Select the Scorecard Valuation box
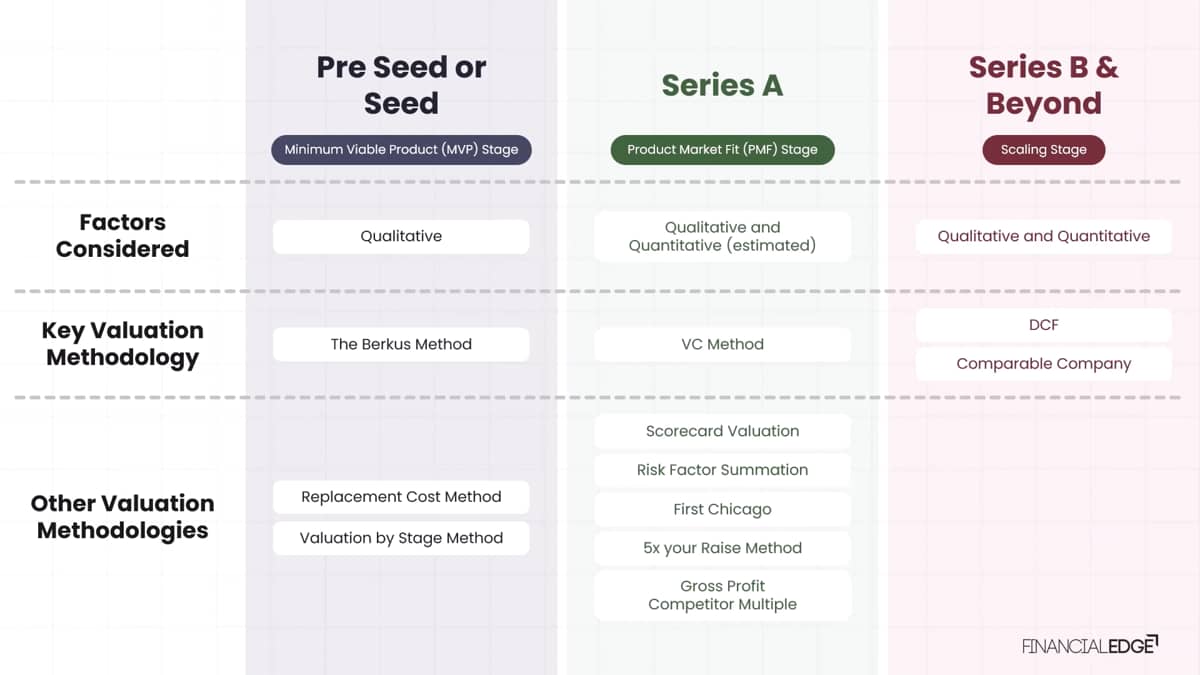The height and width of the screenshot is (675, 1200). pos(722,431)
